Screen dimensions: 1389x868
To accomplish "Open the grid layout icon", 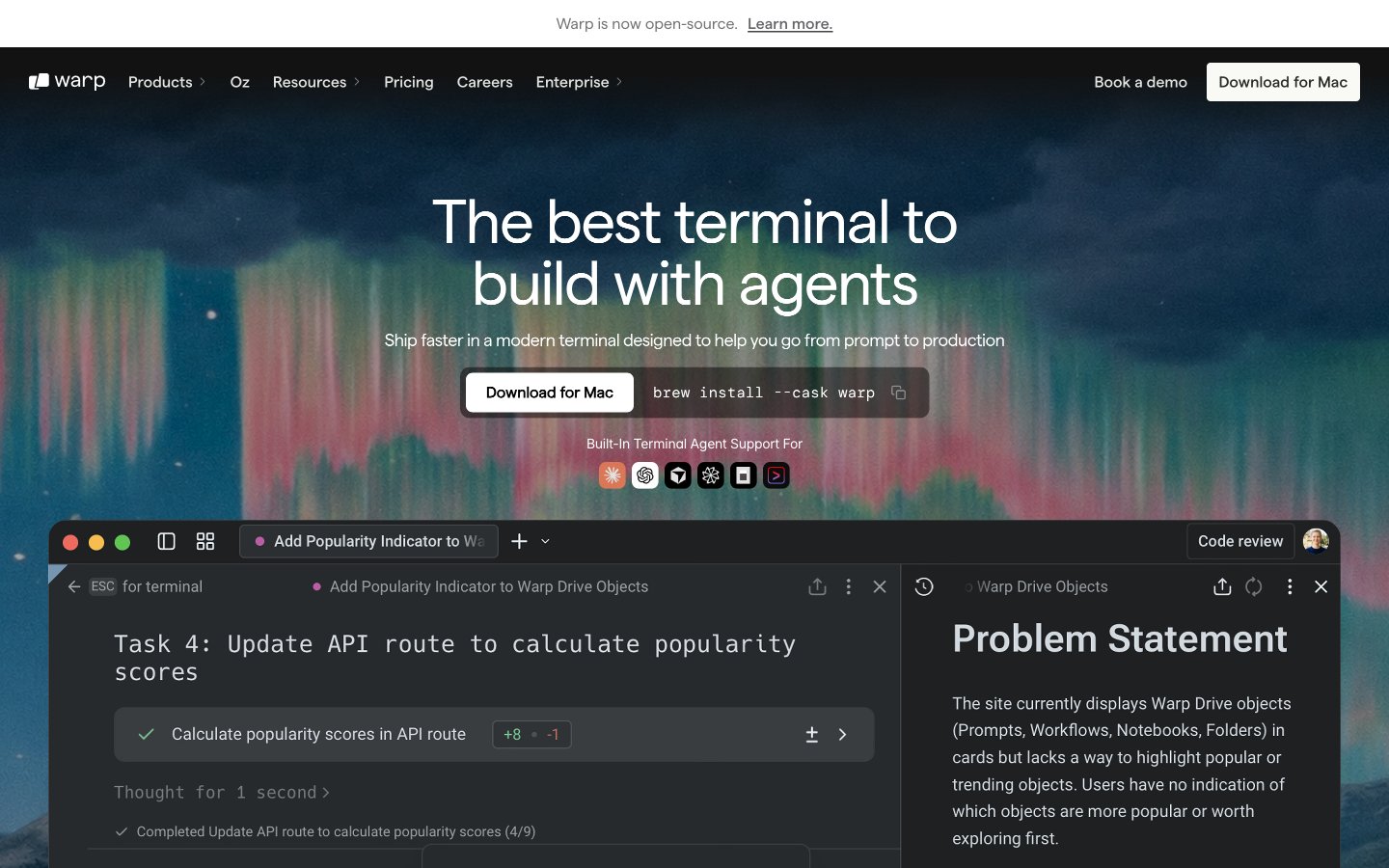I will click(205, 541).
